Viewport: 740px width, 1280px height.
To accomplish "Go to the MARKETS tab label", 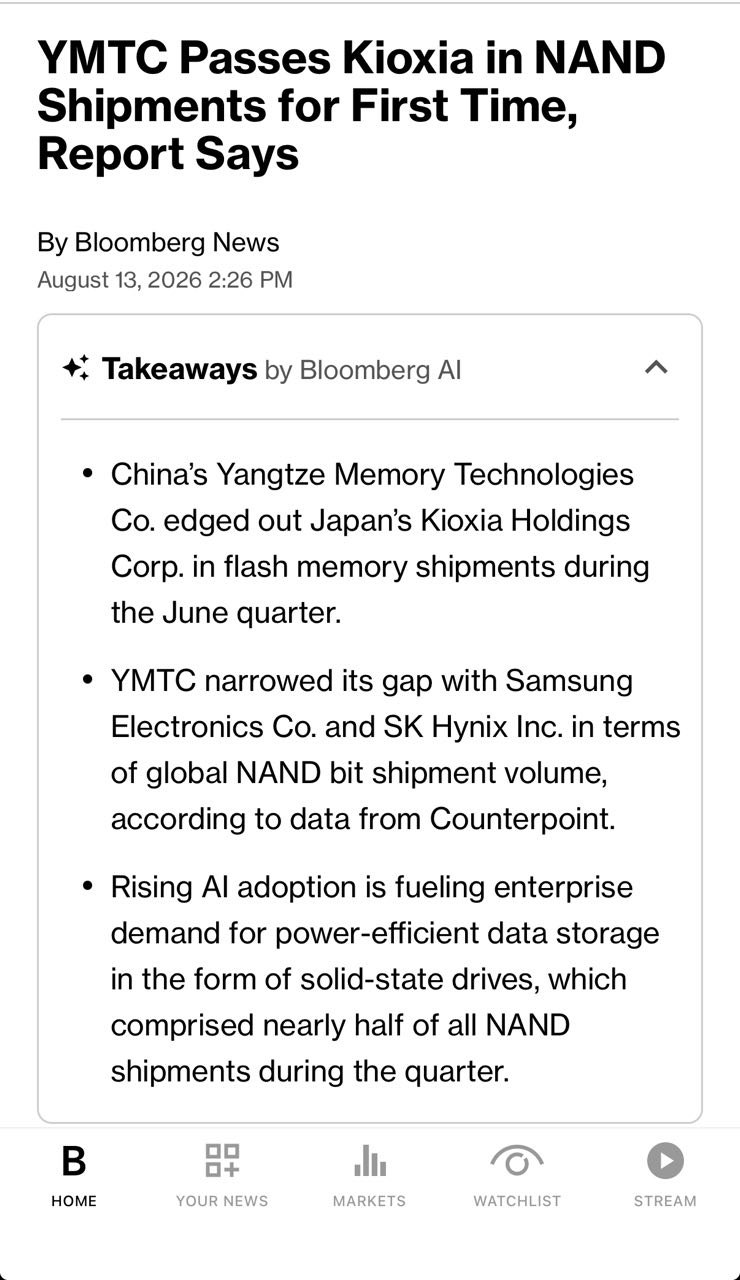I will [x=370, y=1201].
